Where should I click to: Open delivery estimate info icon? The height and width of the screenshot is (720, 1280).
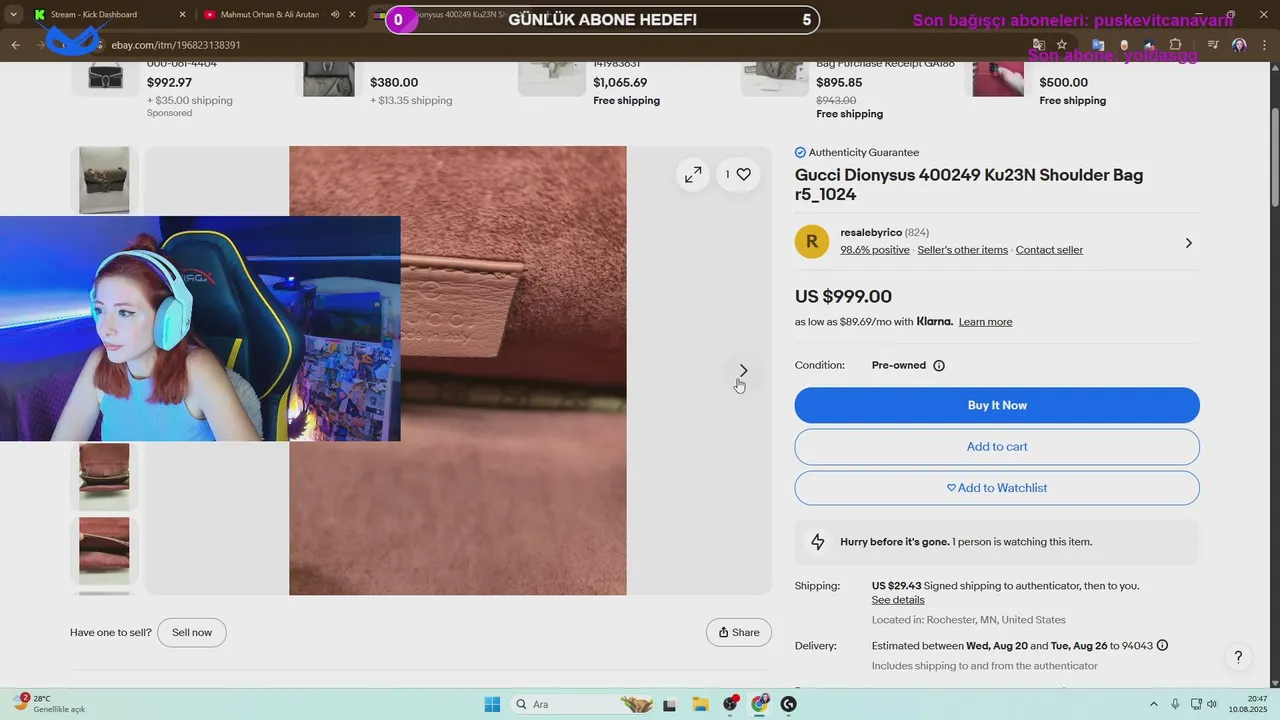click(1162, 646)
